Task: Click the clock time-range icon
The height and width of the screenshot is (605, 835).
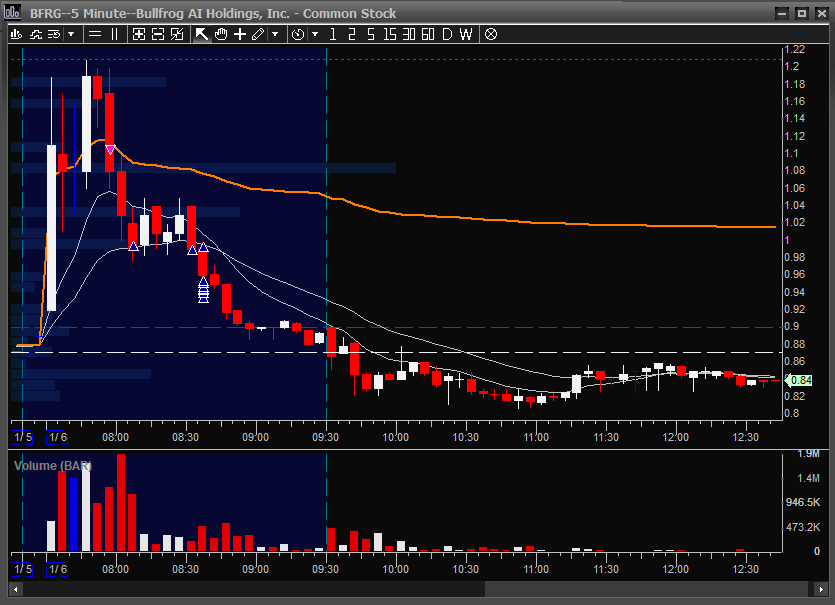Action: (x=298, y=35)
